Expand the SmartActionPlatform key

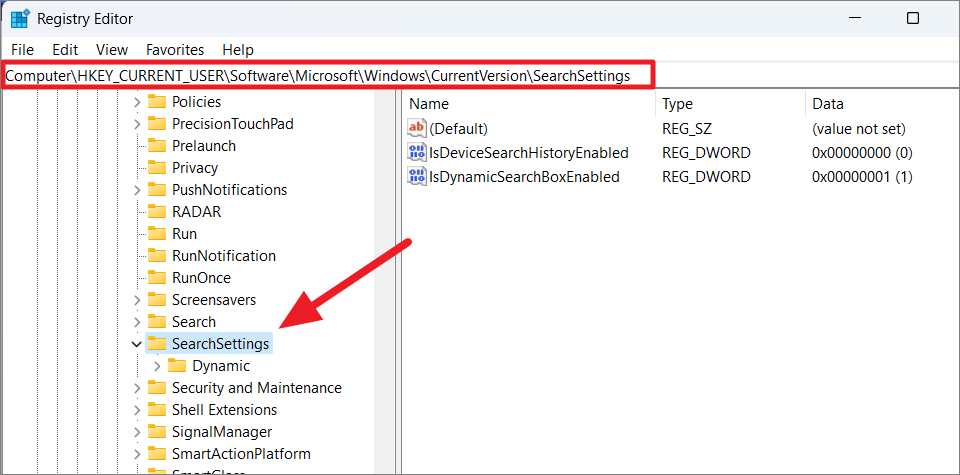tap(137, 455)
